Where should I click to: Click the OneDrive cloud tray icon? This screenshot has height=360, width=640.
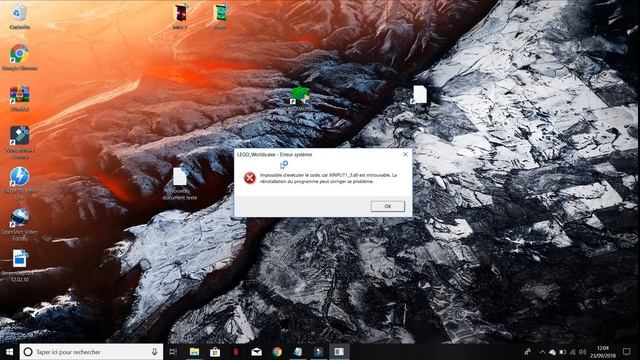(552, 352)
